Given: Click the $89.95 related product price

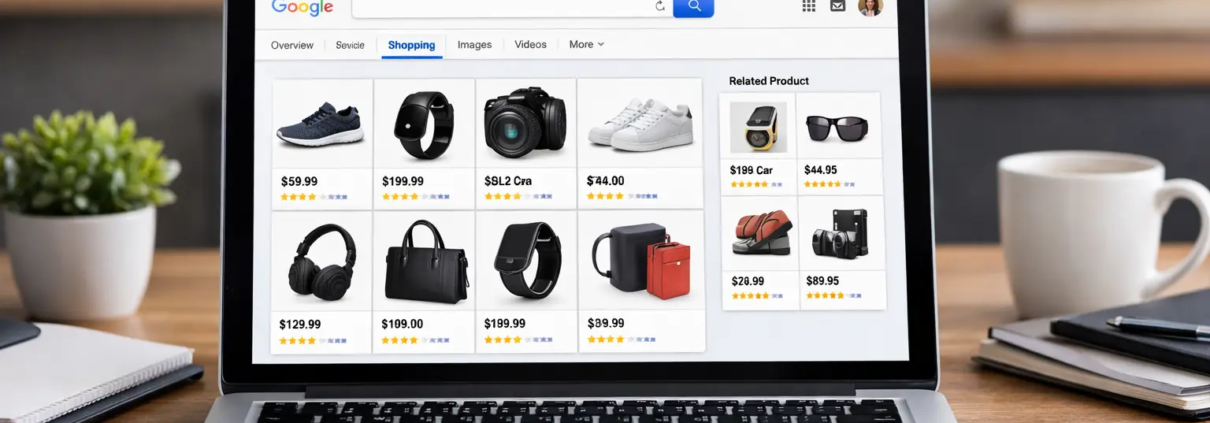Looking at the screenshot, I should tap(822, 281).
